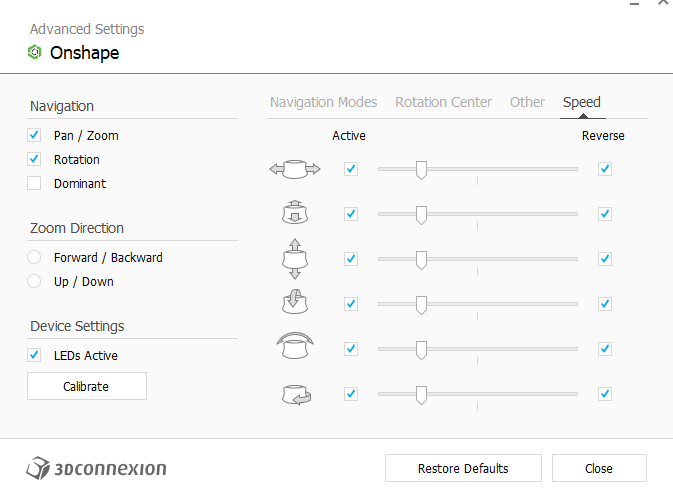The width and height of the screenshot is (673, 492).
Task: Click the pan left/right motion icon
Action: pyautogui.click(x=295, y=169)
